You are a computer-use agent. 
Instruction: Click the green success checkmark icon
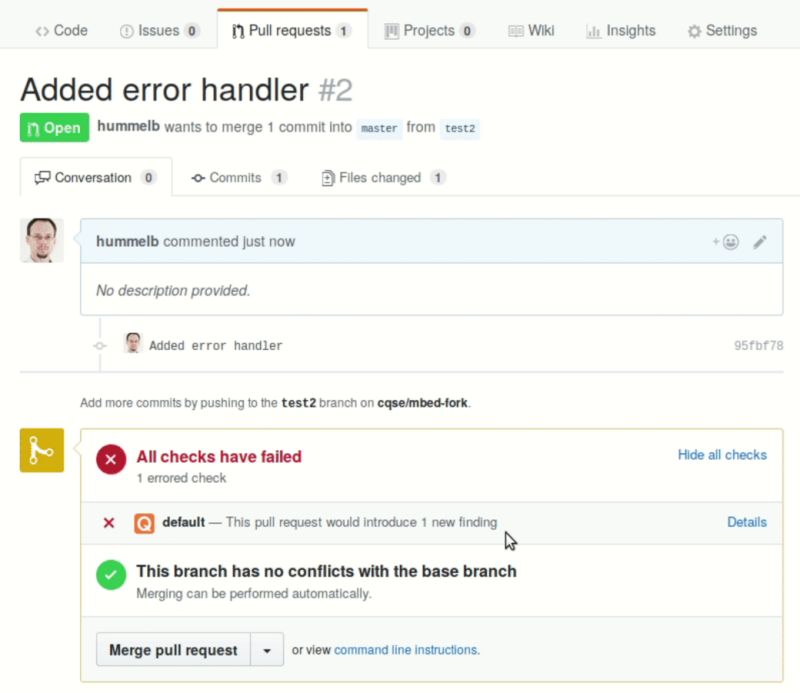(112, 575)
